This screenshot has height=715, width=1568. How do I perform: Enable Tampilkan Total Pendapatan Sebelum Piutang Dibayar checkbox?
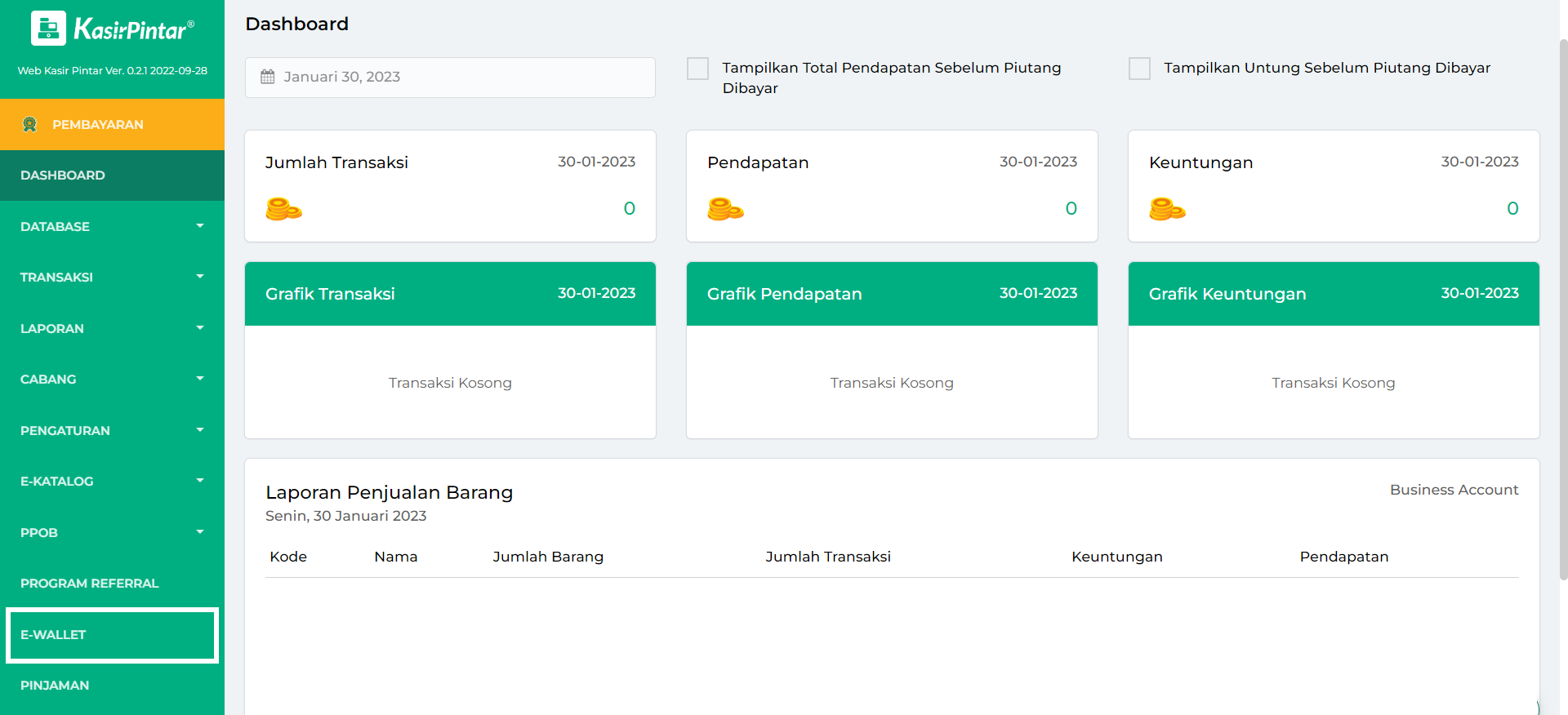point(698,69)
